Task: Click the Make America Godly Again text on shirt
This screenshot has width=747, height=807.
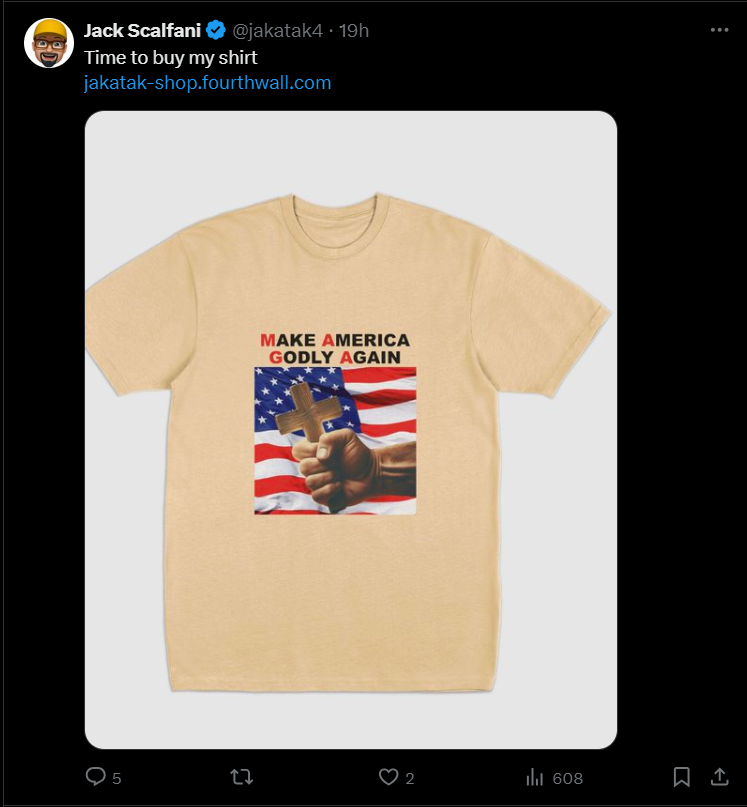Action: (335, 348)
